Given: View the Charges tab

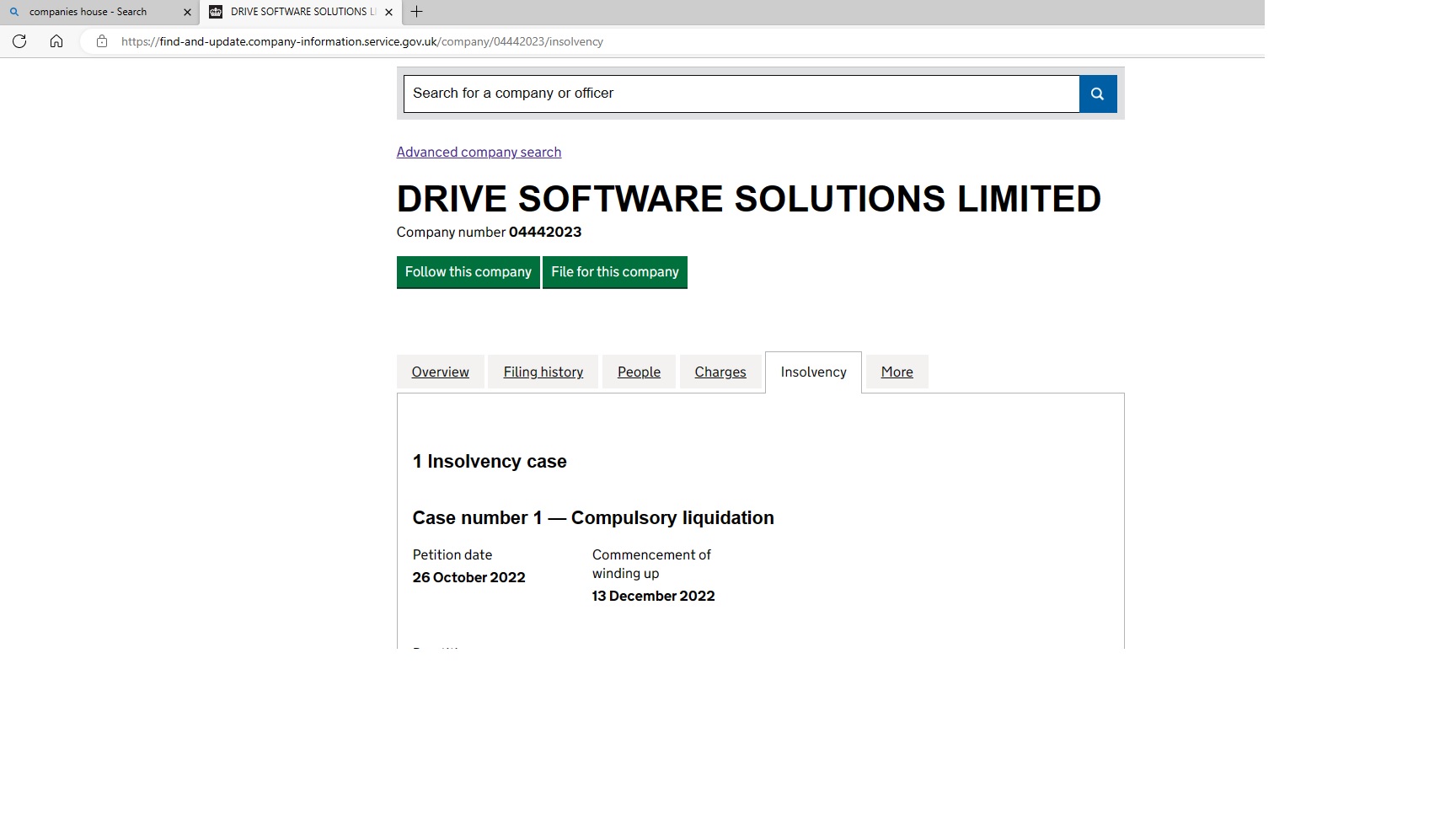Looking at the screenshot, I should 720,372.
